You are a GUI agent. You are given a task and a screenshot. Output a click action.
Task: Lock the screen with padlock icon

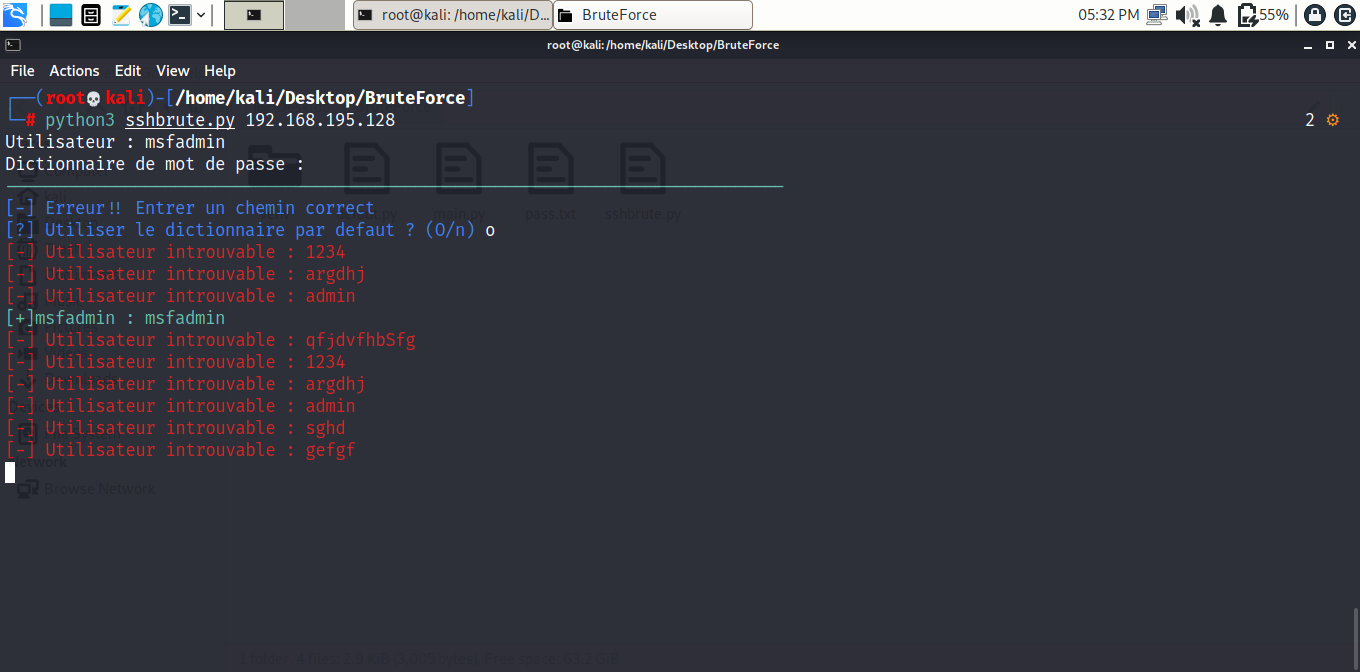point(1315,15)
